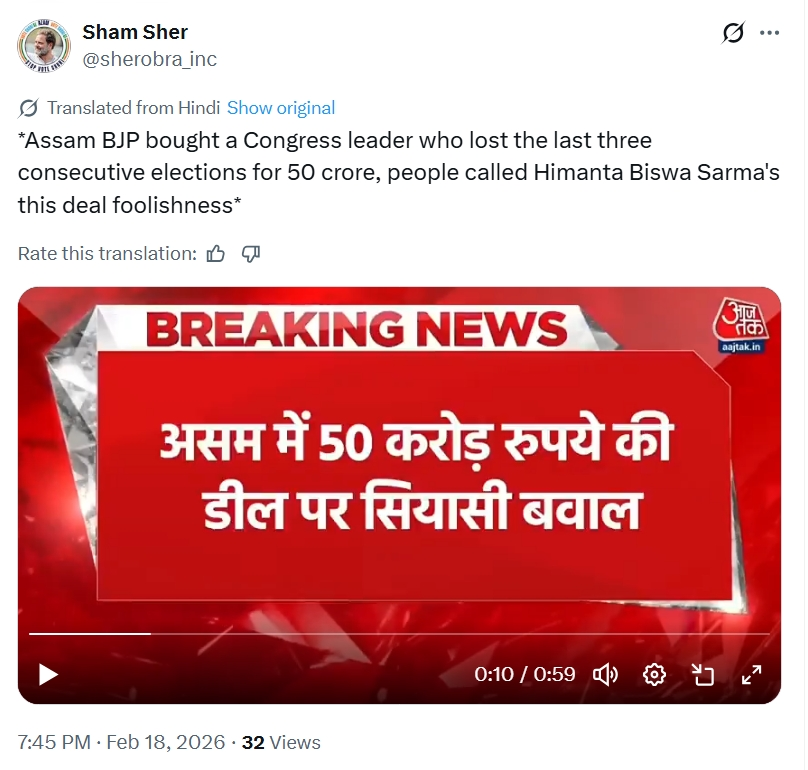Open video settings gear

click(x=654, y=674)
